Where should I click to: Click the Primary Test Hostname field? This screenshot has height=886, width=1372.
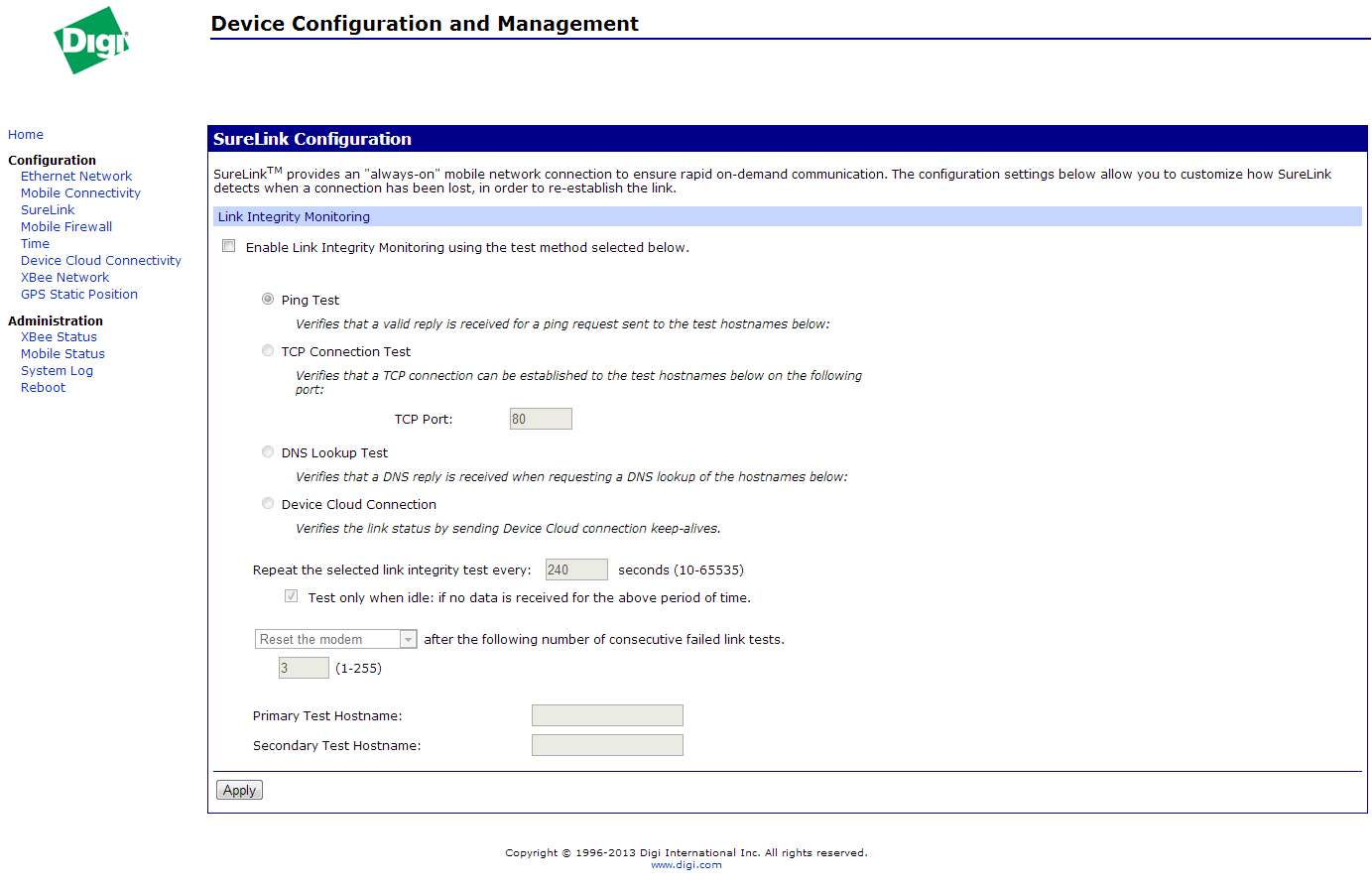click(607, 715)
